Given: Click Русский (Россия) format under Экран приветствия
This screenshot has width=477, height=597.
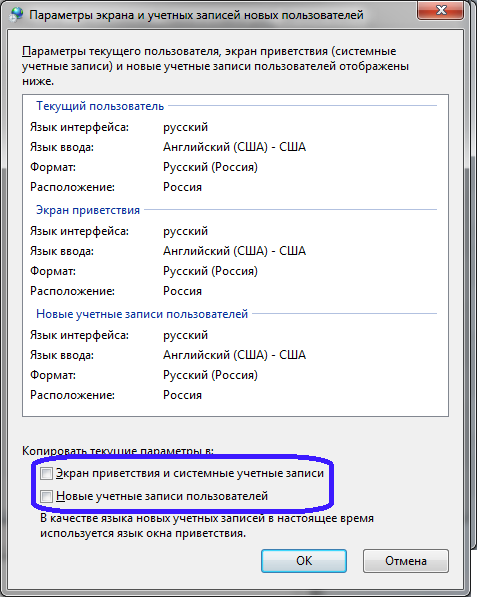Looking at the screenshot, I should 211,271.
